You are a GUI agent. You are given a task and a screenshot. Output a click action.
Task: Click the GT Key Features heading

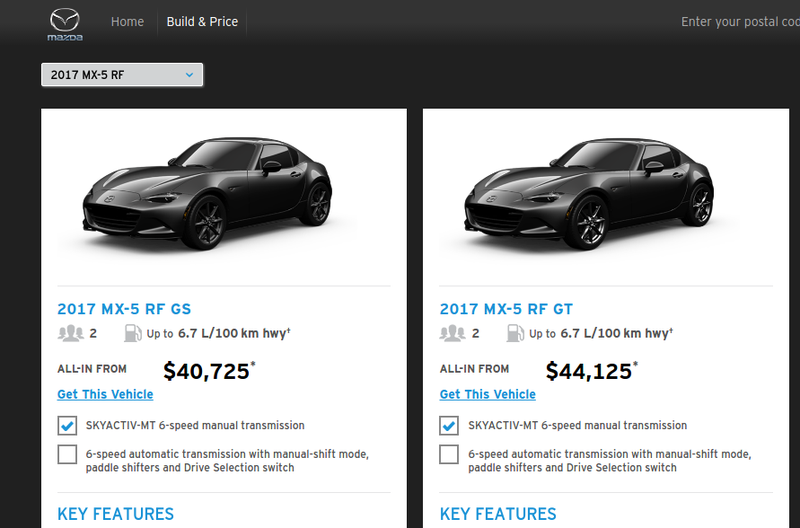click(498, 514)
